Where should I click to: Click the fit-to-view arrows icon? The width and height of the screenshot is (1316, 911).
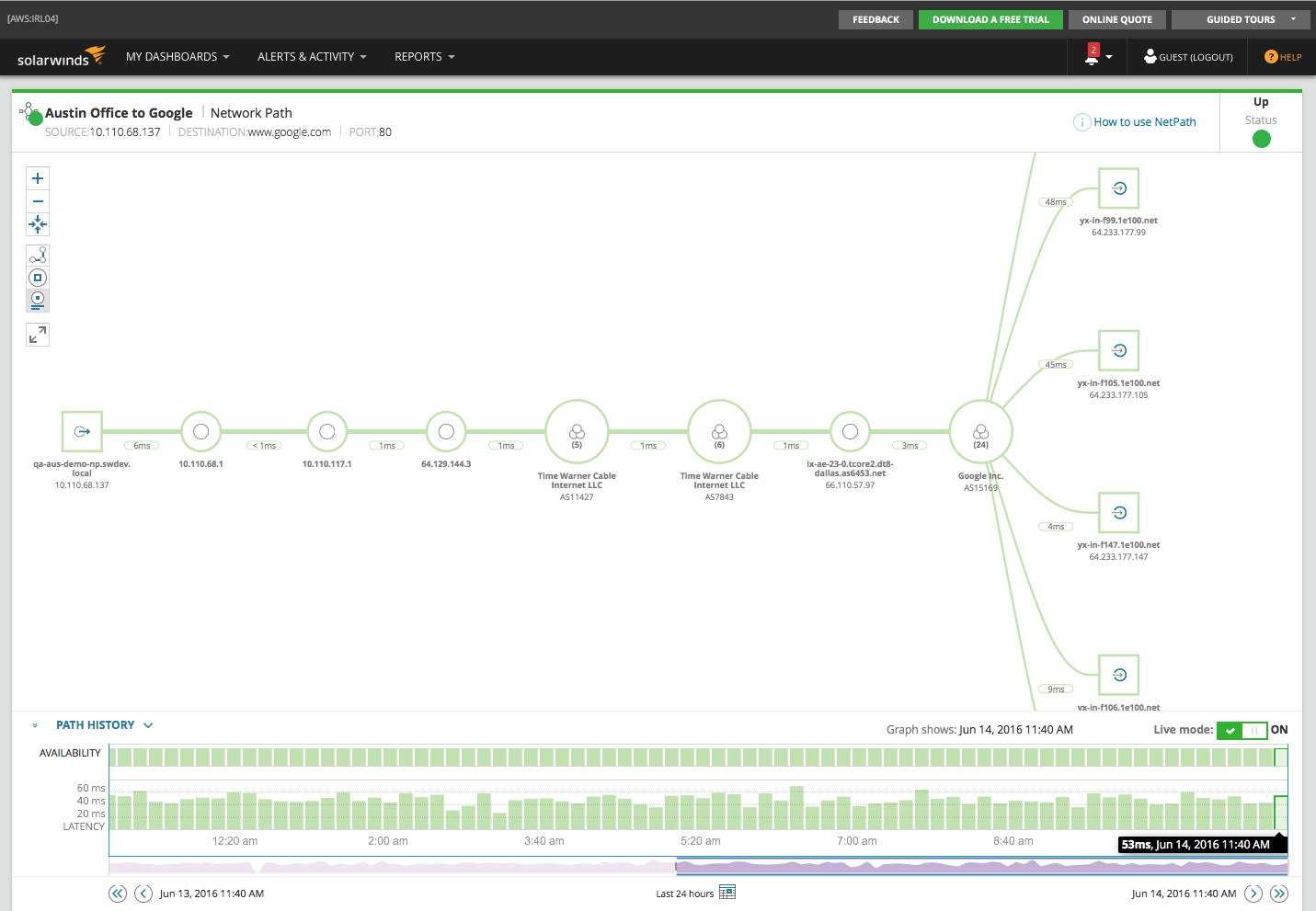click(38, 224)
